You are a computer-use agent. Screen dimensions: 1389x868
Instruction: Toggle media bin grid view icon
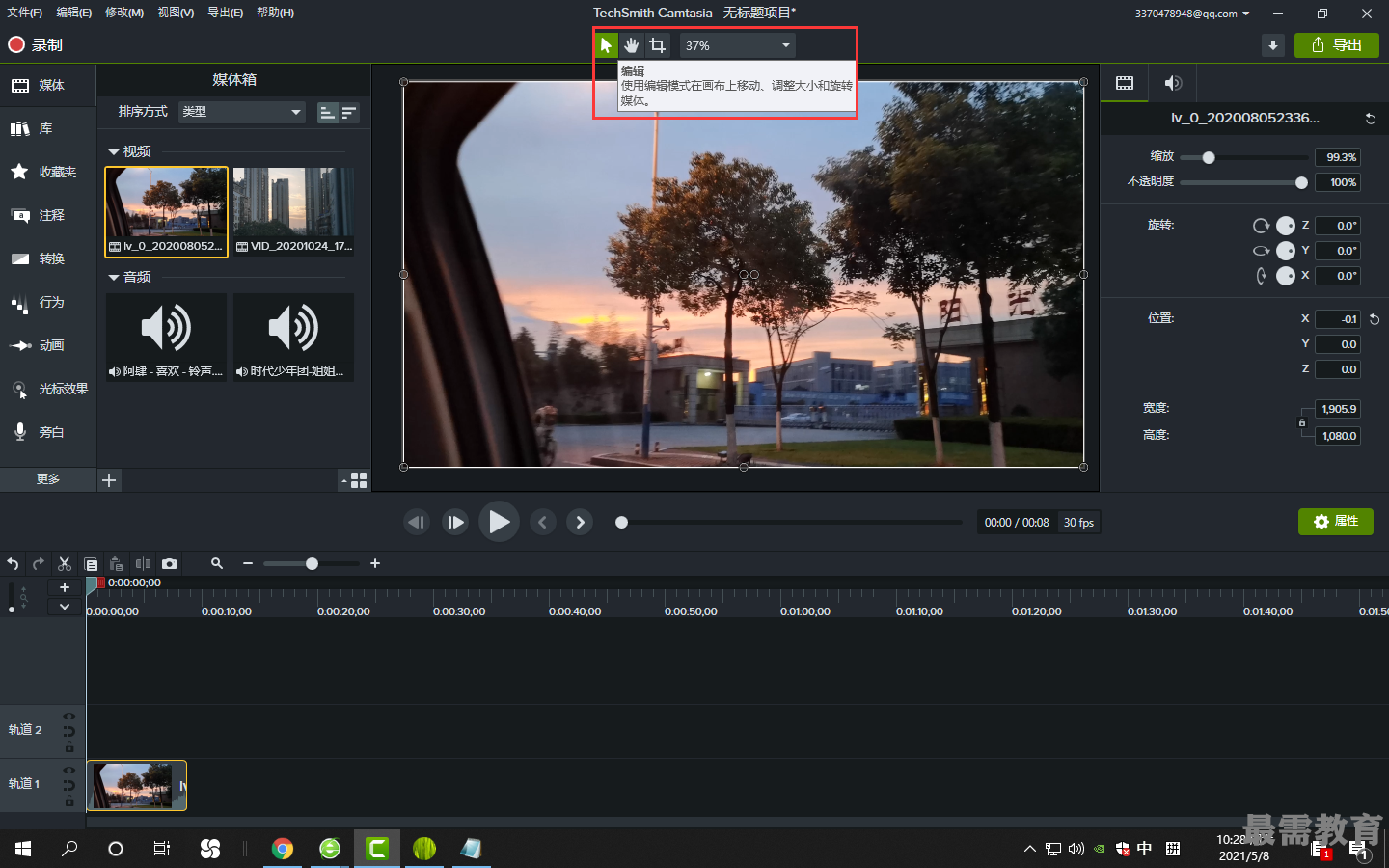pos(359,480)
